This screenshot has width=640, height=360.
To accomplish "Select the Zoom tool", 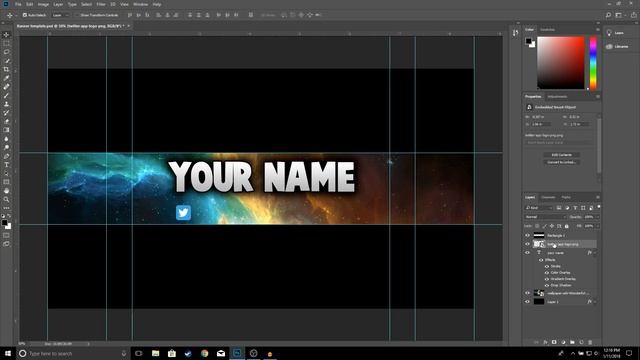I will [x=6, y=200].
